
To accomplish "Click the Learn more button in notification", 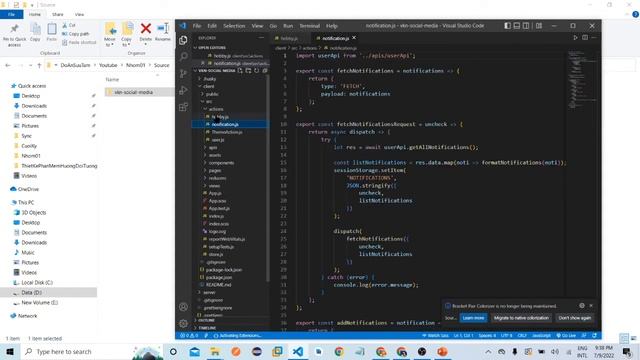I will (473, 318).
